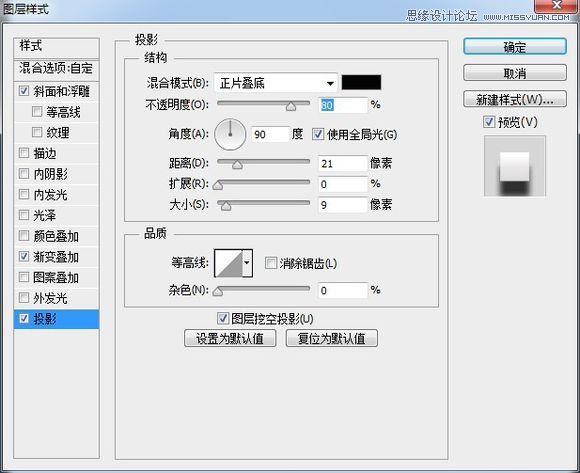Click the 杂色 value field
Screen dimensions: 580x473
click(343, 290)
